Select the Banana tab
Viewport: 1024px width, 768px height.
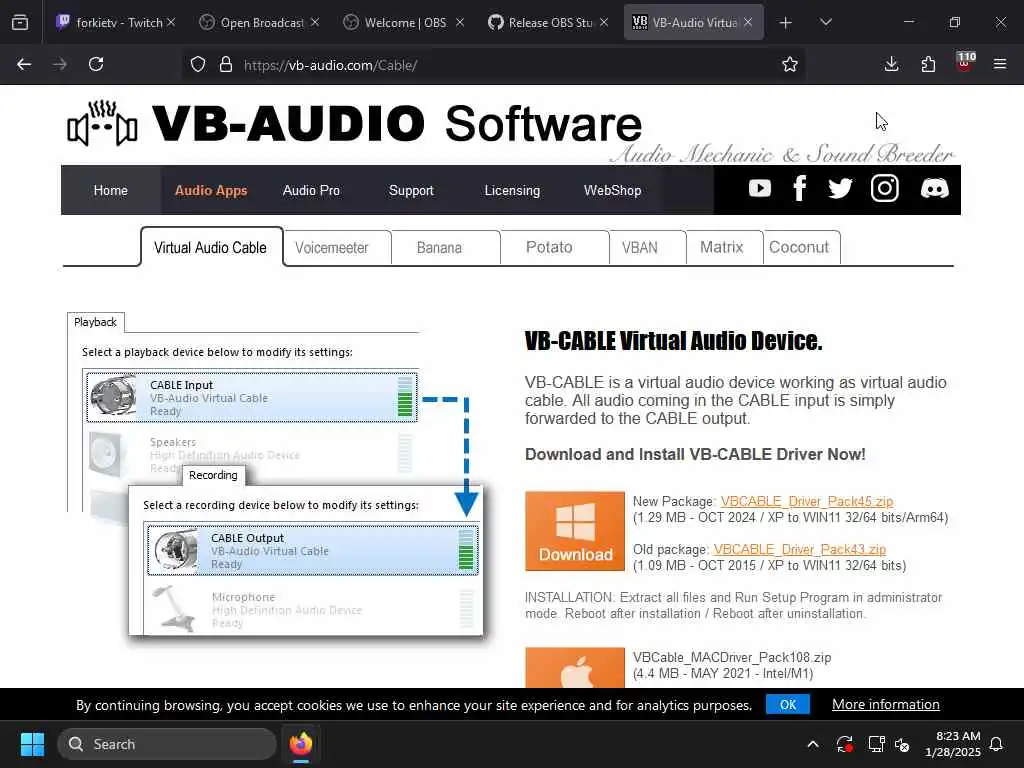445,248
